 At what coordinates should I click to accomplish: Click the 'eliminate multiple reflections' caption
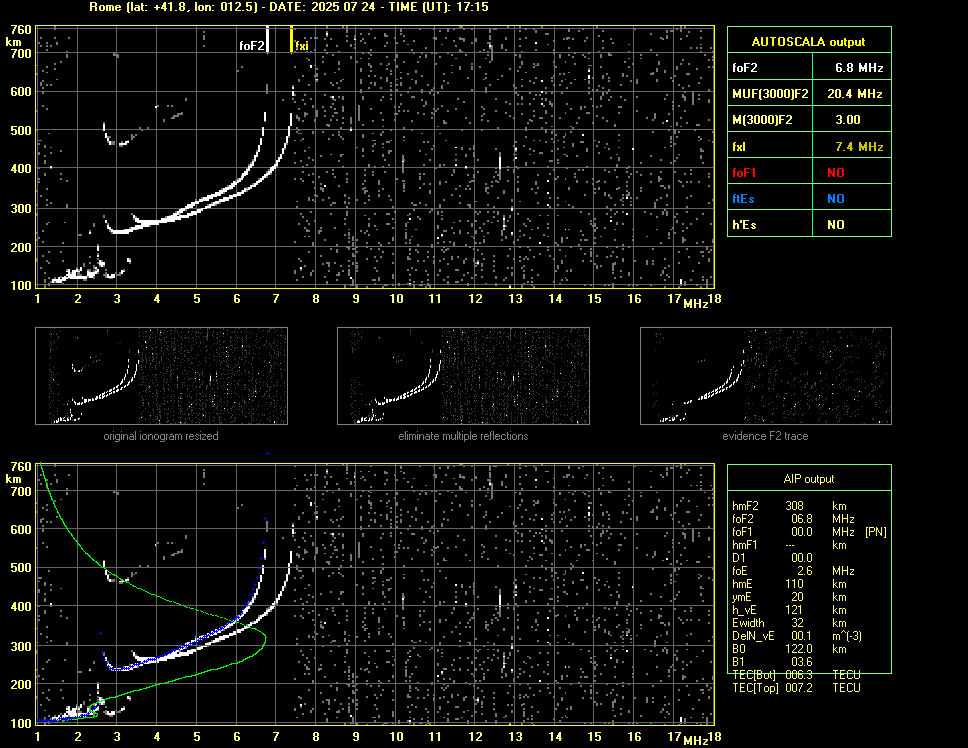point(463,436)
